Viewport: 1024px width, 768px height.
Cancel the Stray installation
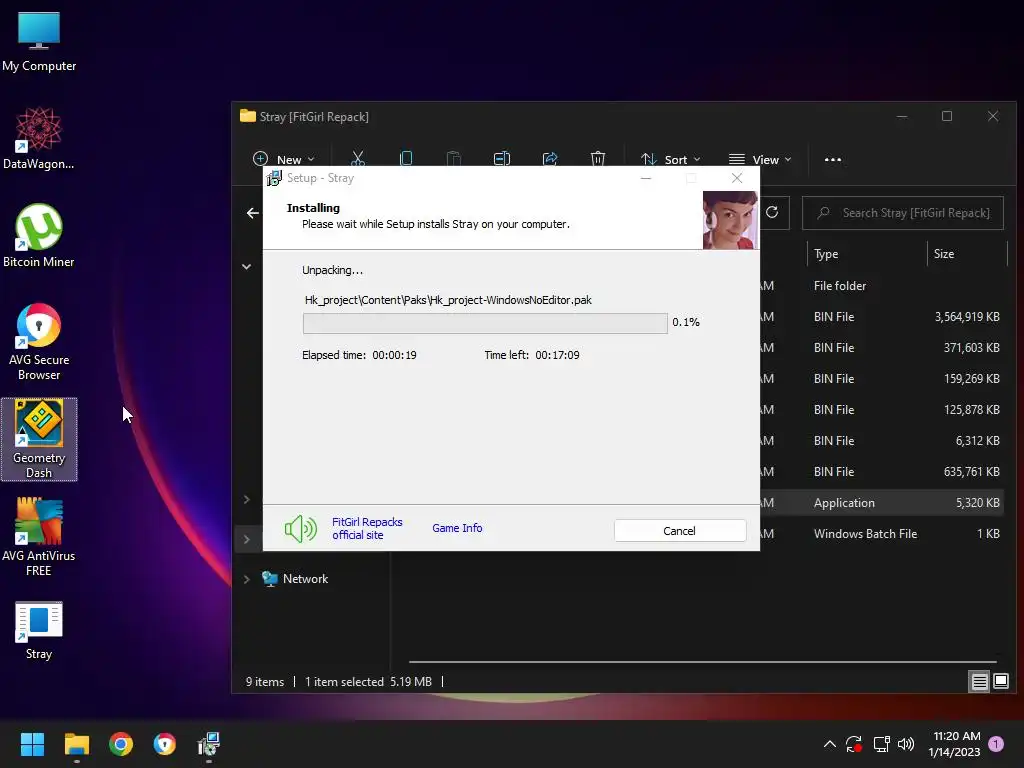click(x=679, y=531)
